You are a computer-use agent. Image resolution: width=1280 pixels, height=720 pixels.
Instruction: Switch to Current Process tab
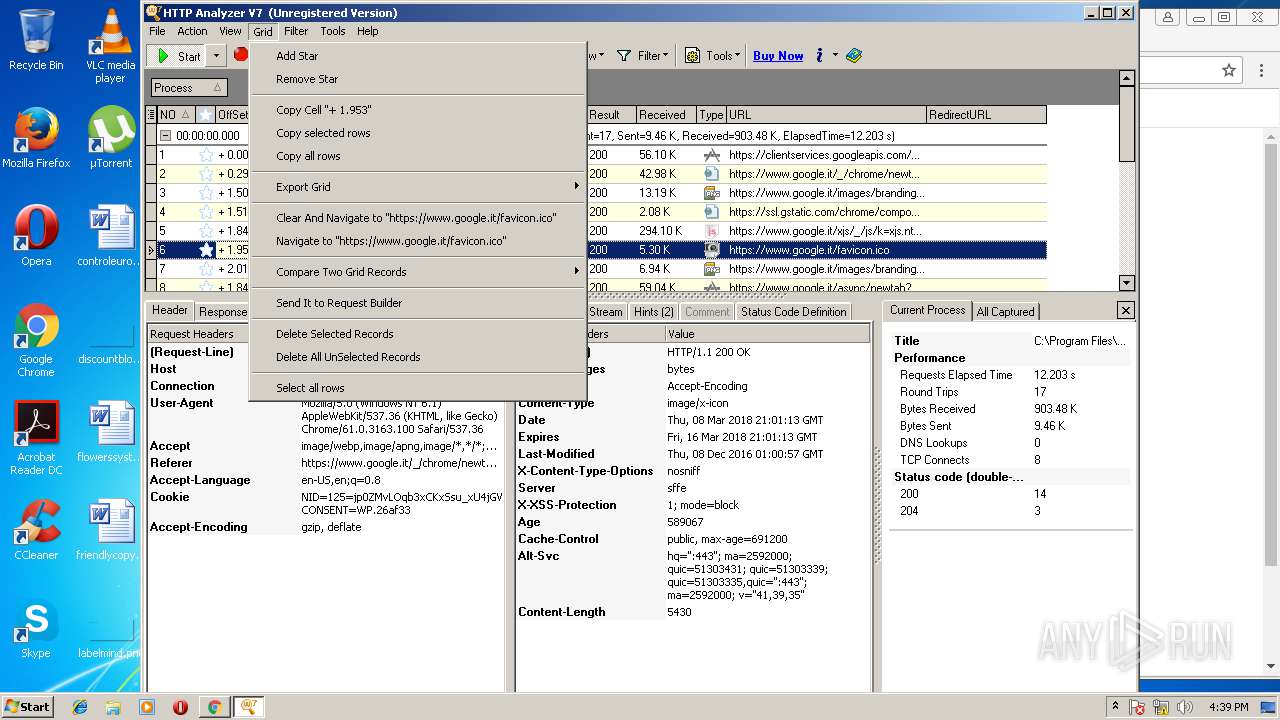click(928, 311)
